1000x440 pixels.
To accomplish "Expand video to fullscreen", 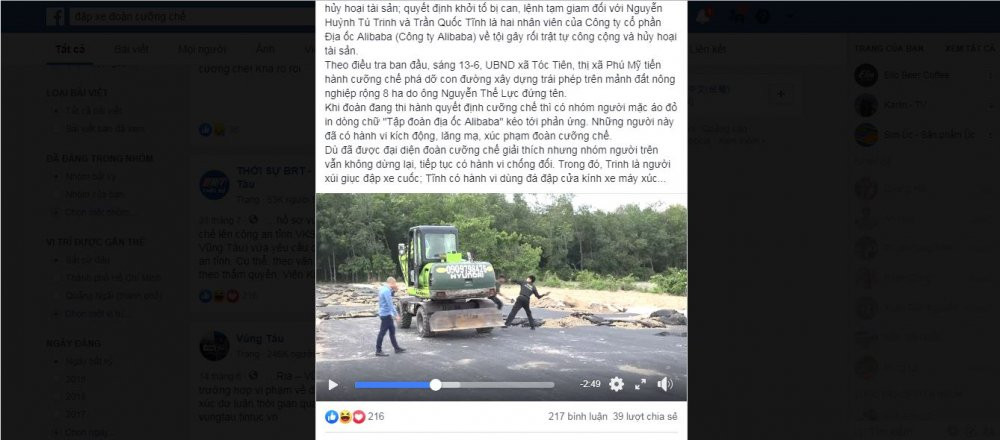I will click(640, 384).
